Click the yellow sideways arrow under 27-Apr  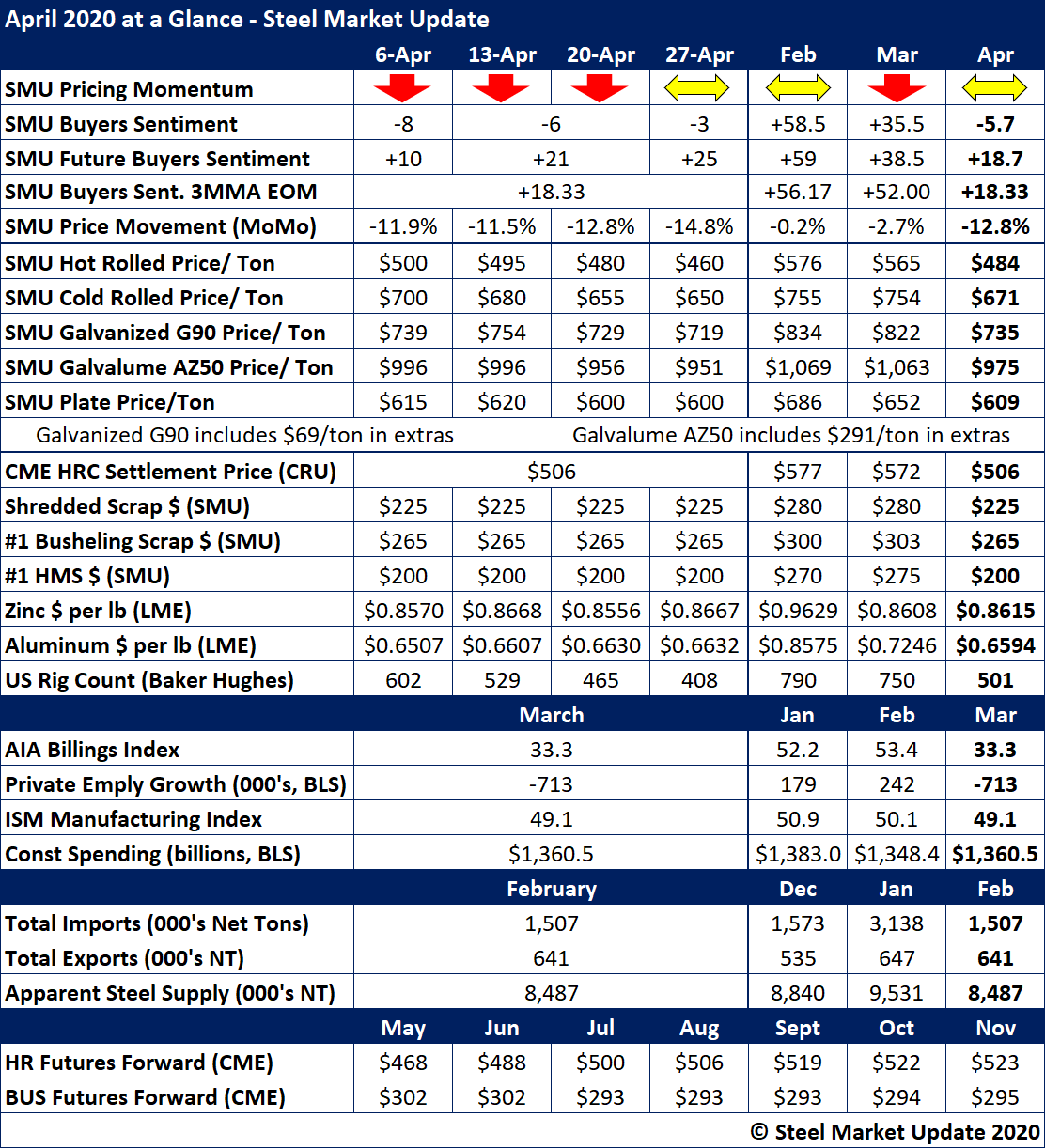[x=698, y=89]
